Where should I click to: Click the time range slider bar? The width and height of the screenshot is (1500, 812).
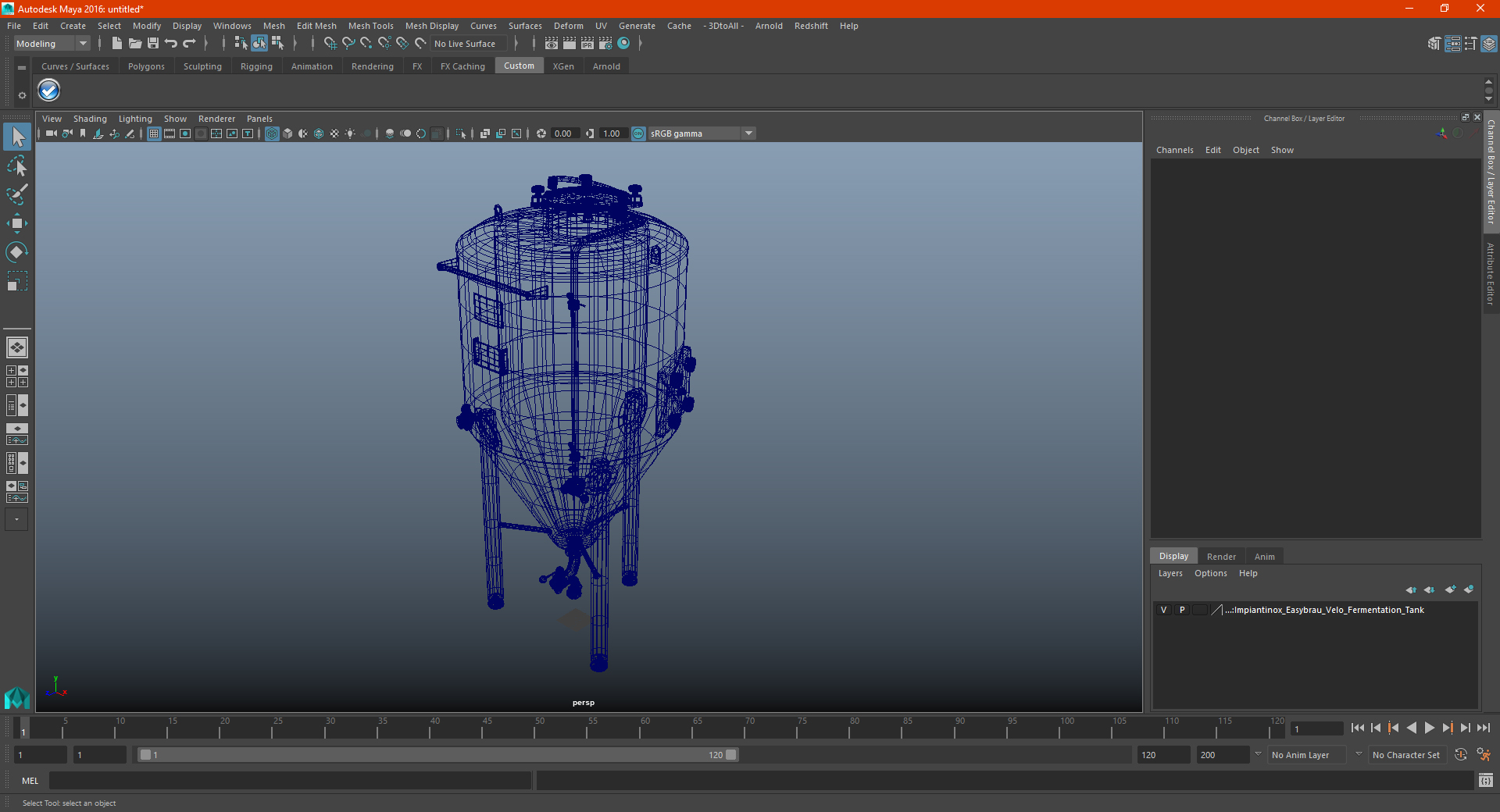[437, 755]
